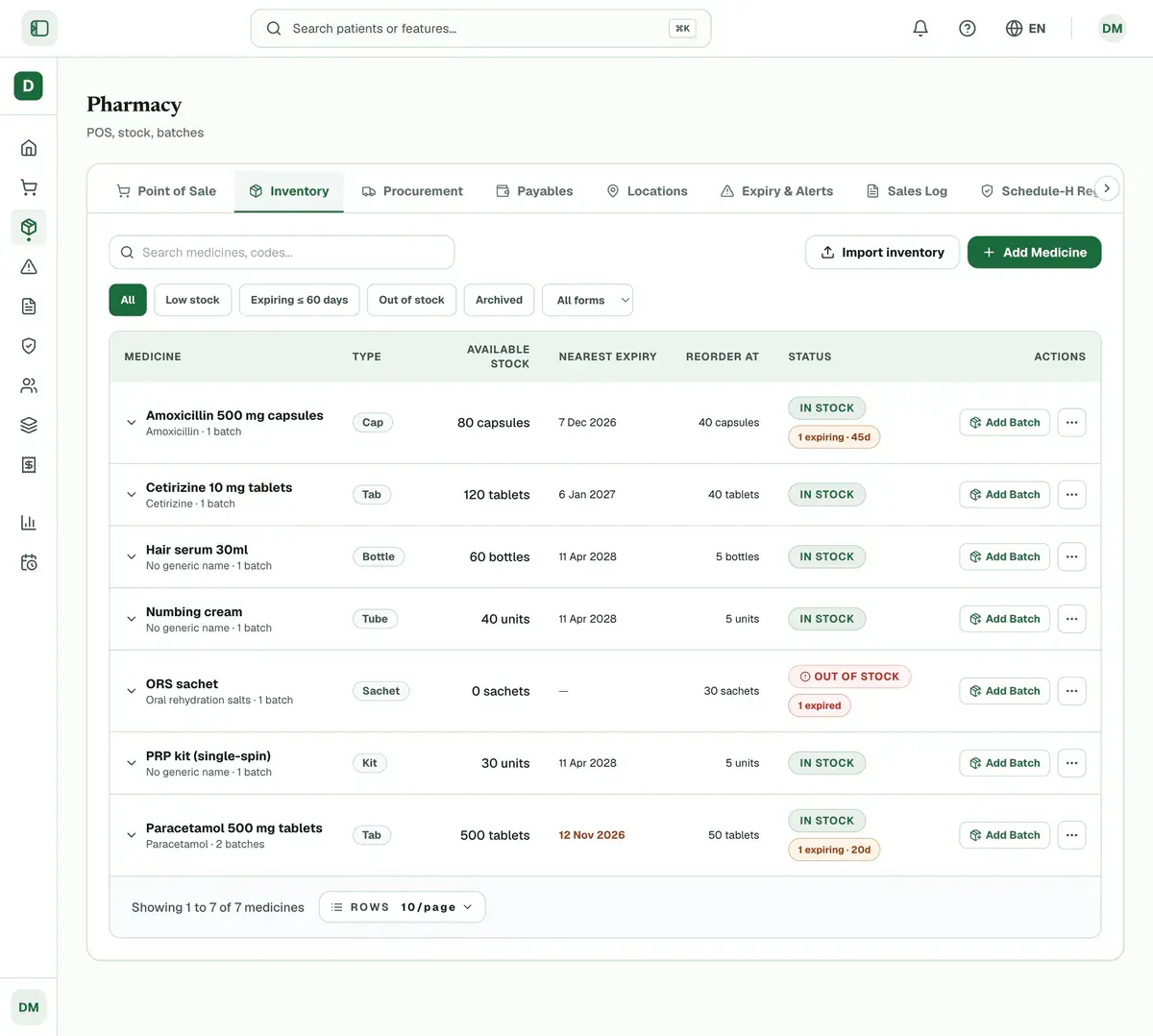Open the layers stack sidebar icon

pyautogui.click(x=29, y=425)
